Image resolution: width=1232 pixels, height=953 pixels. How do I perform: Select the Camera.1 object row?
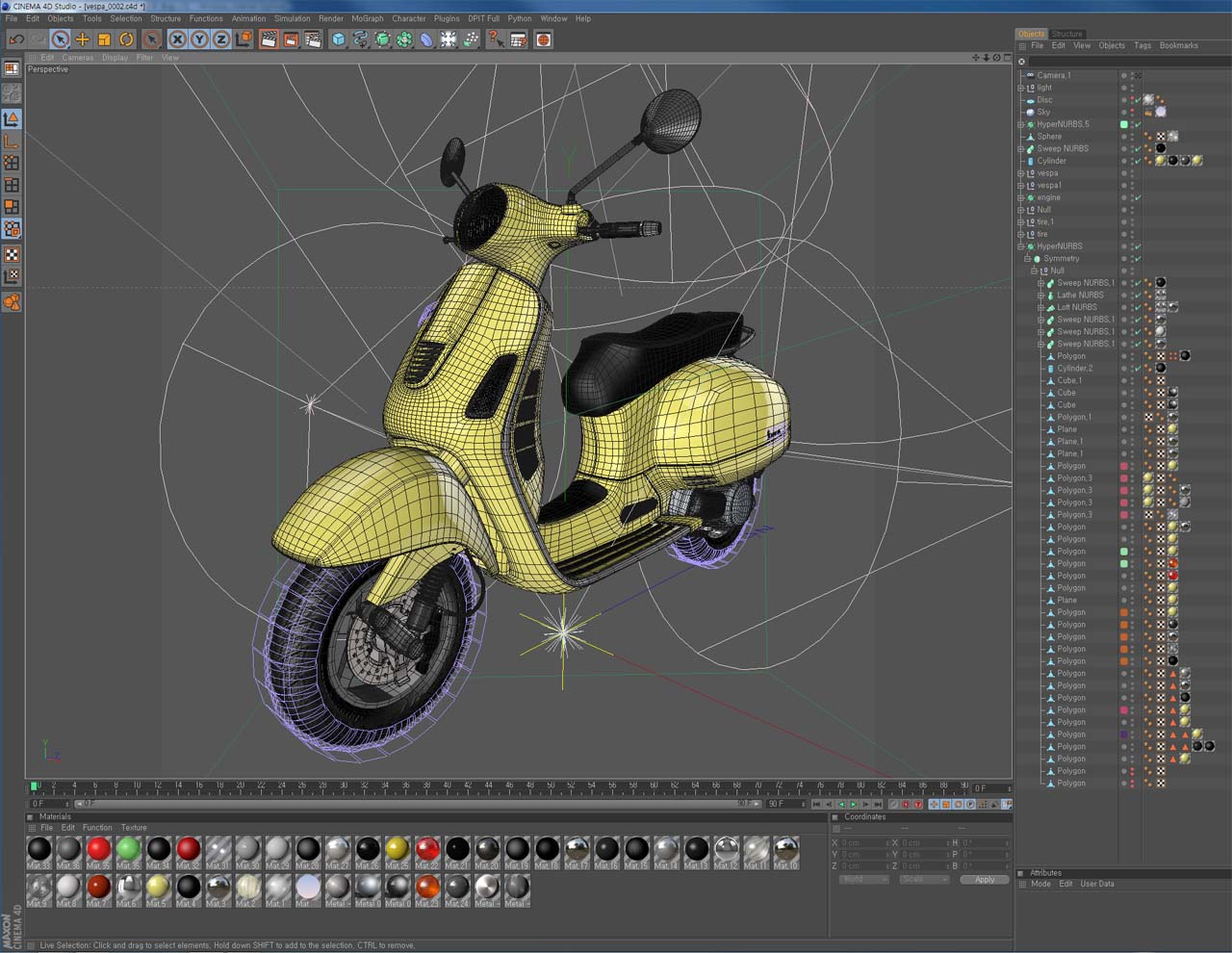click(1053, 75)
